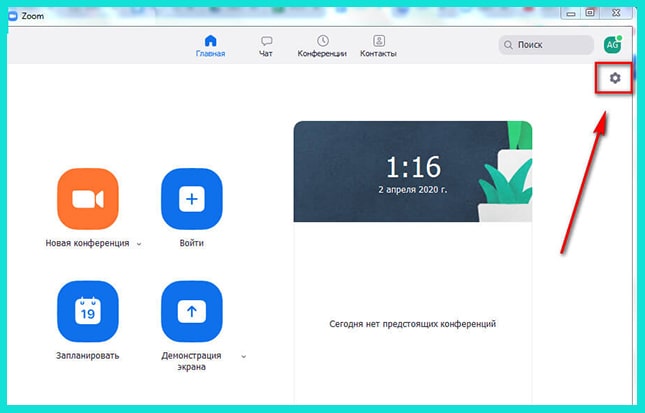The image size is (645, 413).
Task: Open the Контакты tab
Action: 378,46
